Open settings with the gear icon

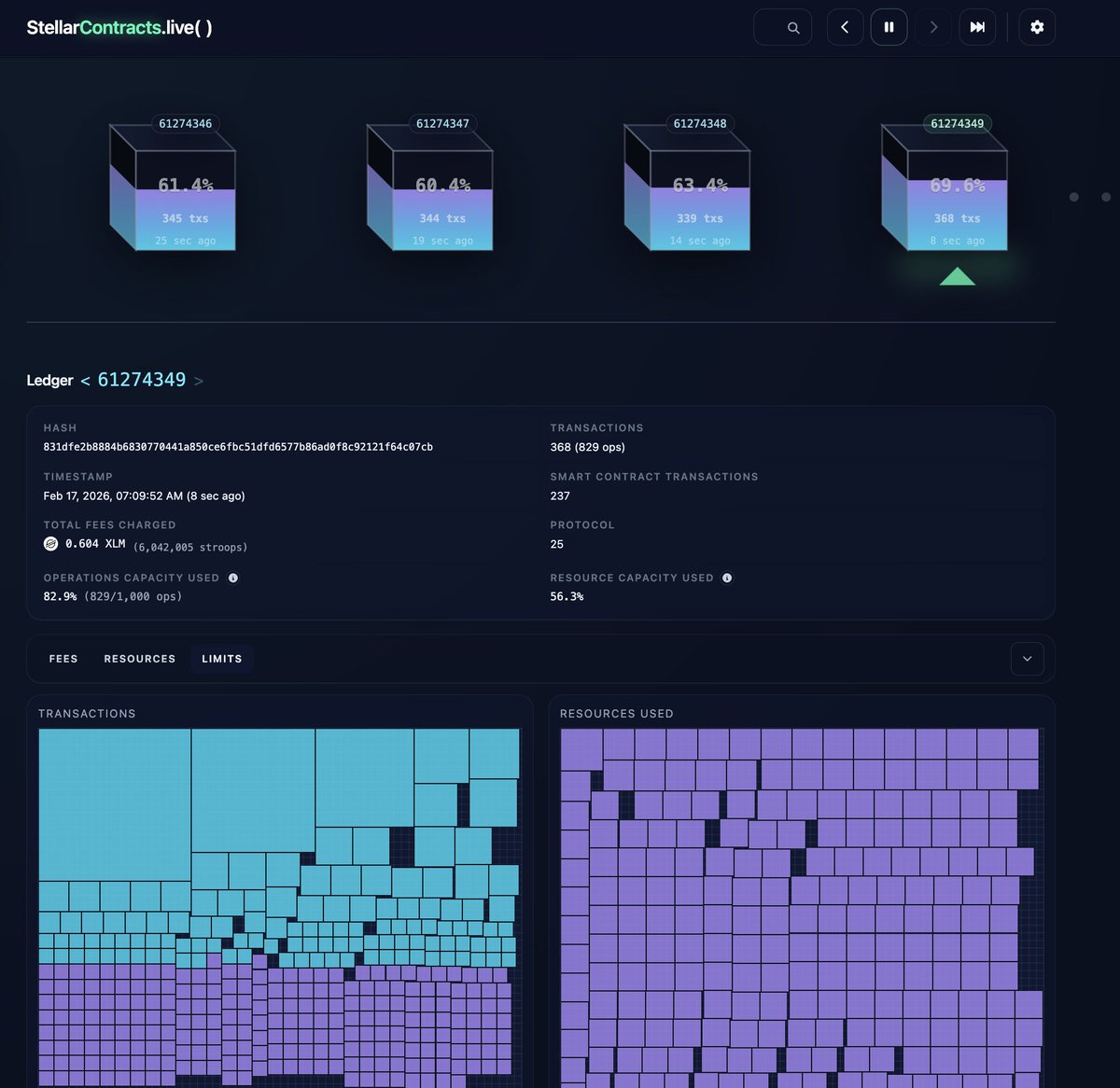coord(1037,27)
